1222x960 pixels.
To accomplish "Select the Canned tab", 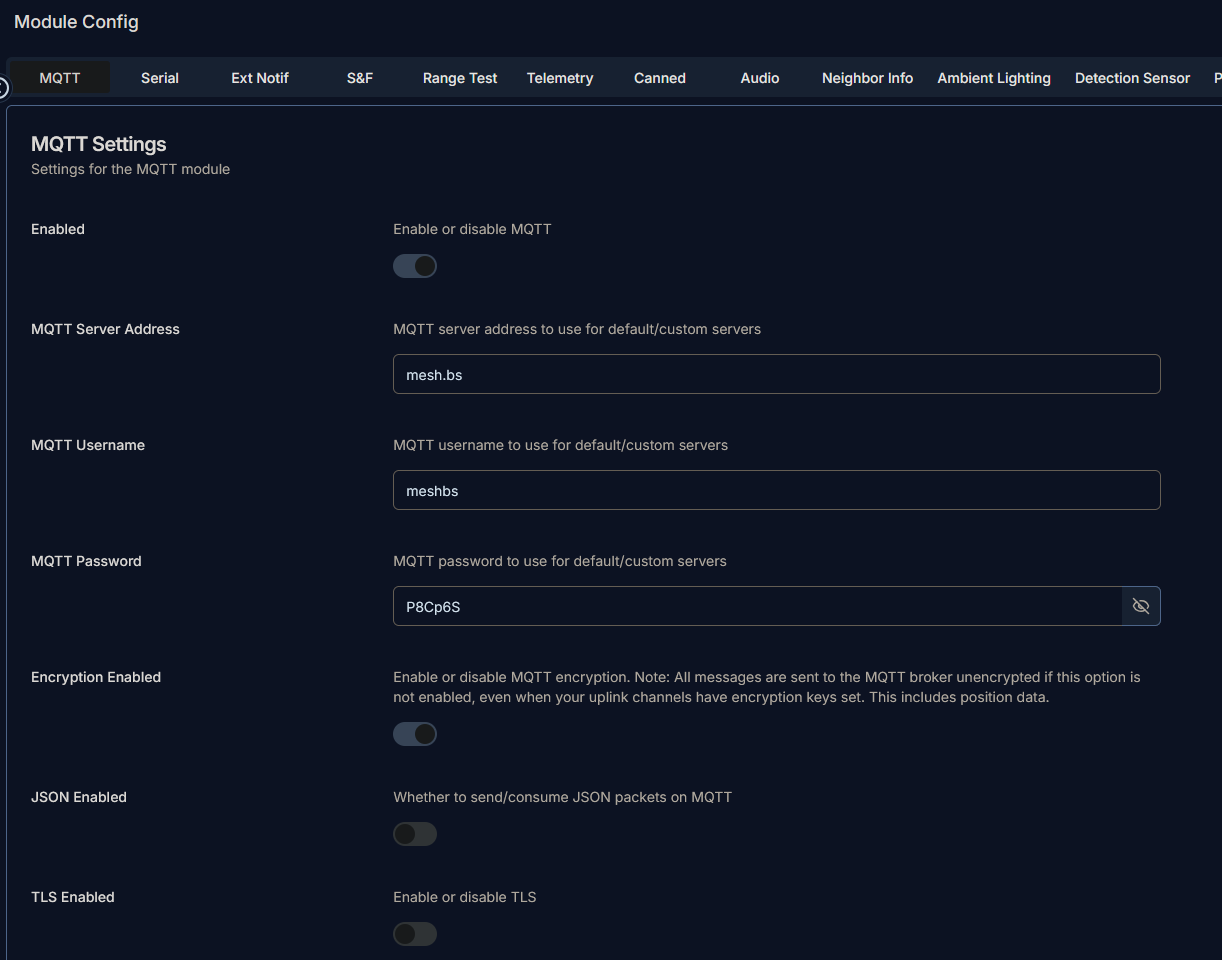I will pyautogui.click(x=660, y=78).
